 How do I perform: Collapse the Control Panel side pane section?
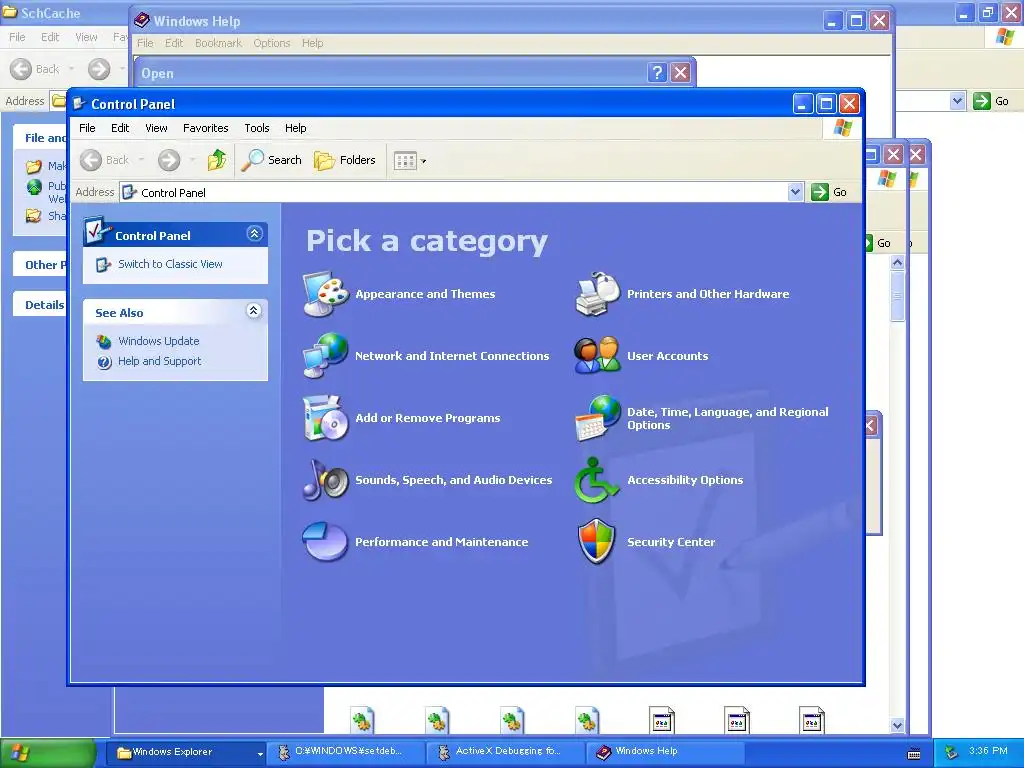pos(254,234)
